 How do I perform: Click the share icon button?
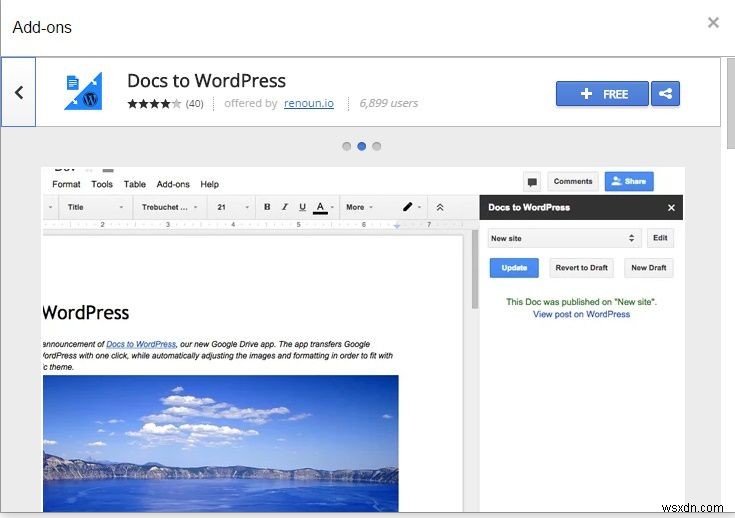pyautogui.click(x=665, y=94)
